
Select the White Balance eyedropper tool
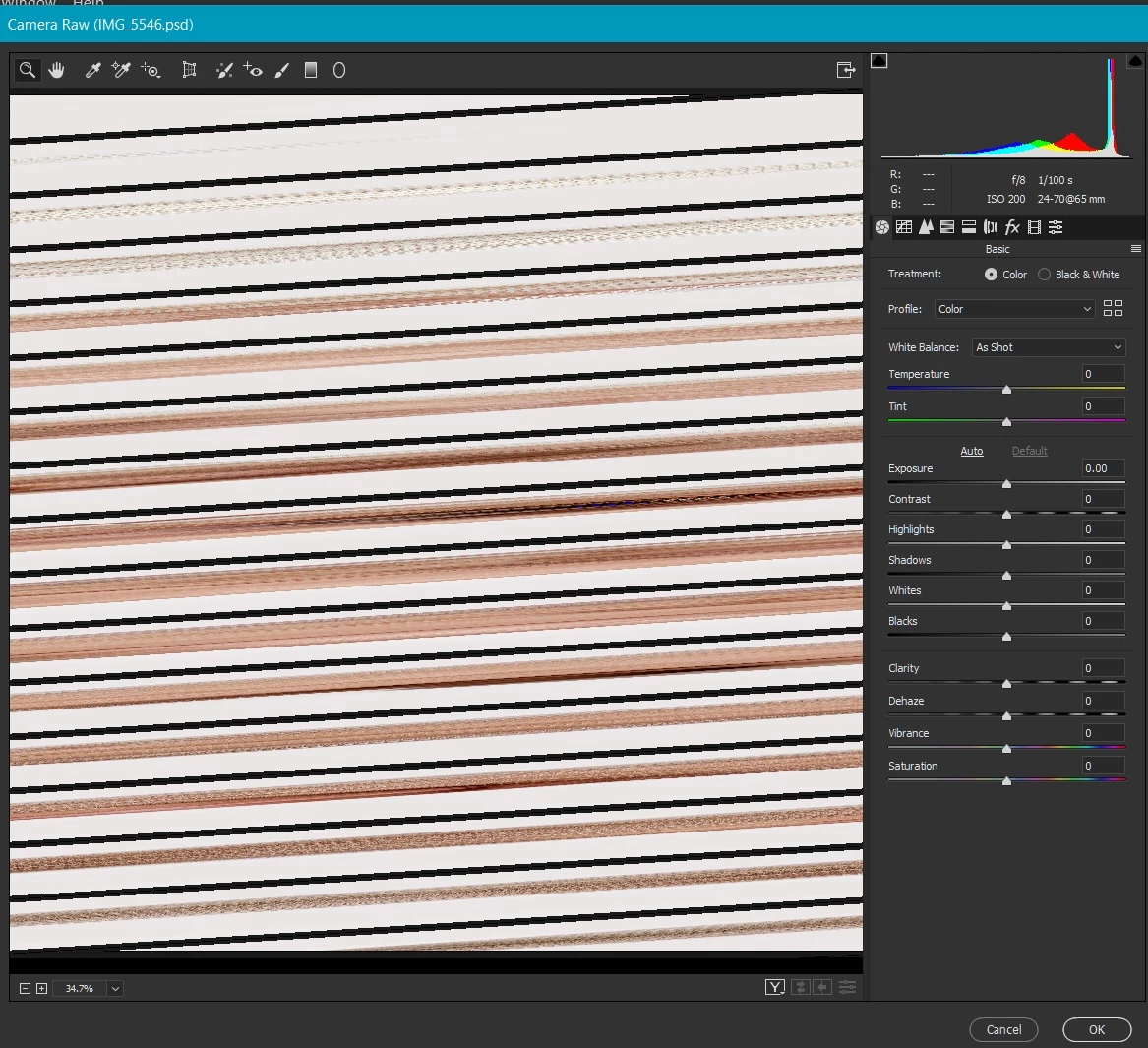pos(92,70)
